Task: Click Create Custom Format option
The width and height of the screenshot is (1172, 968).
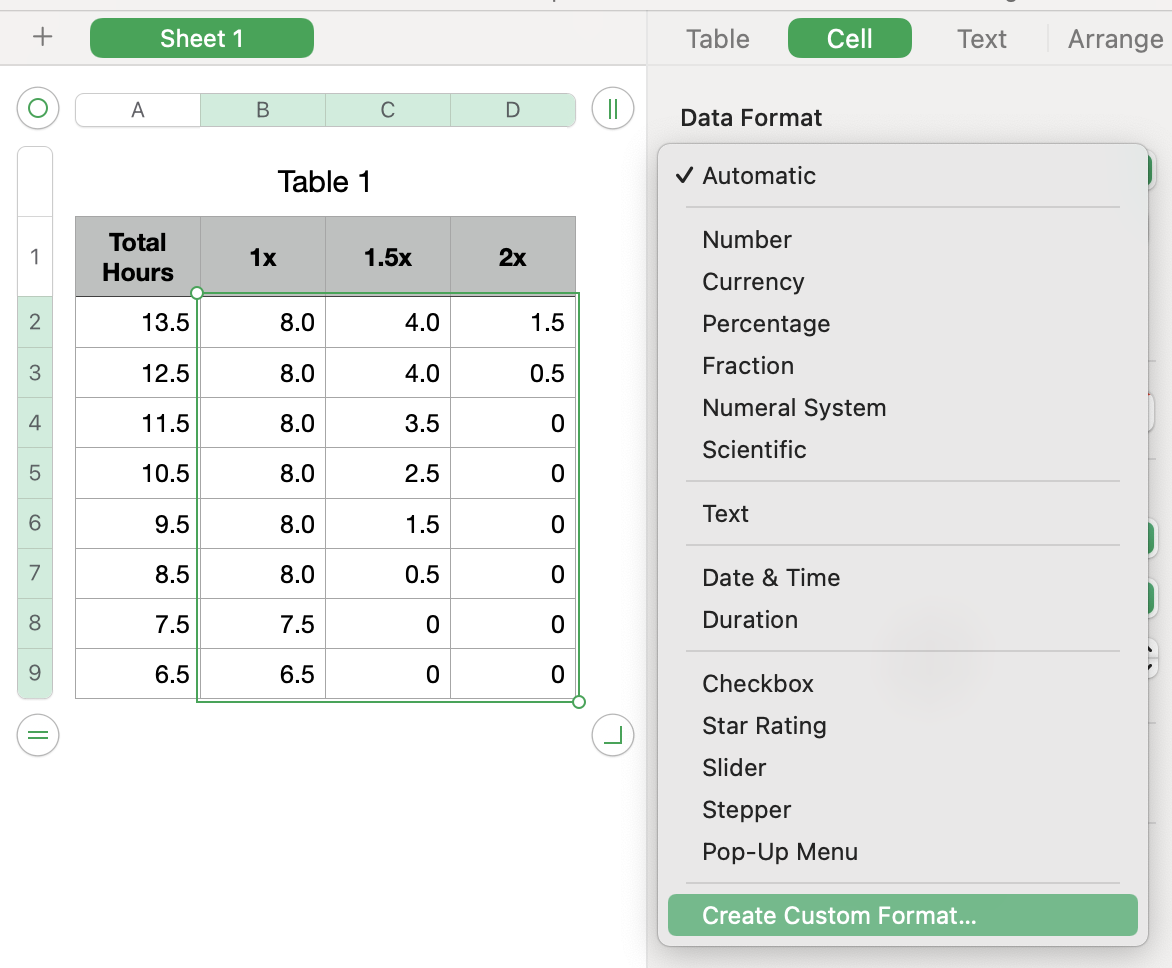Action: tap(838, 915)
